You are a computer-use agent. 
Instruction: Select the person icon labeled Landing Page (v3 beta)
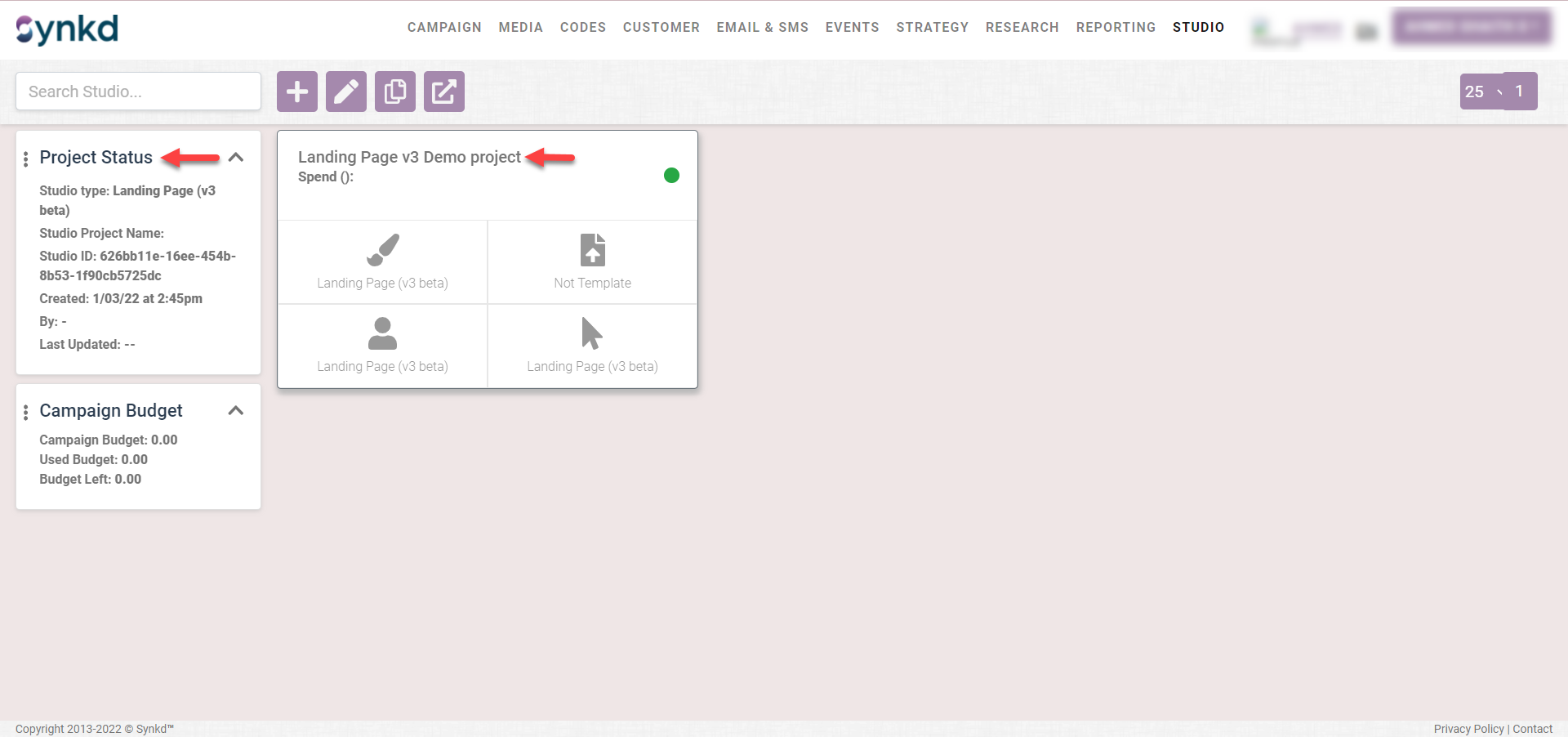381,333
